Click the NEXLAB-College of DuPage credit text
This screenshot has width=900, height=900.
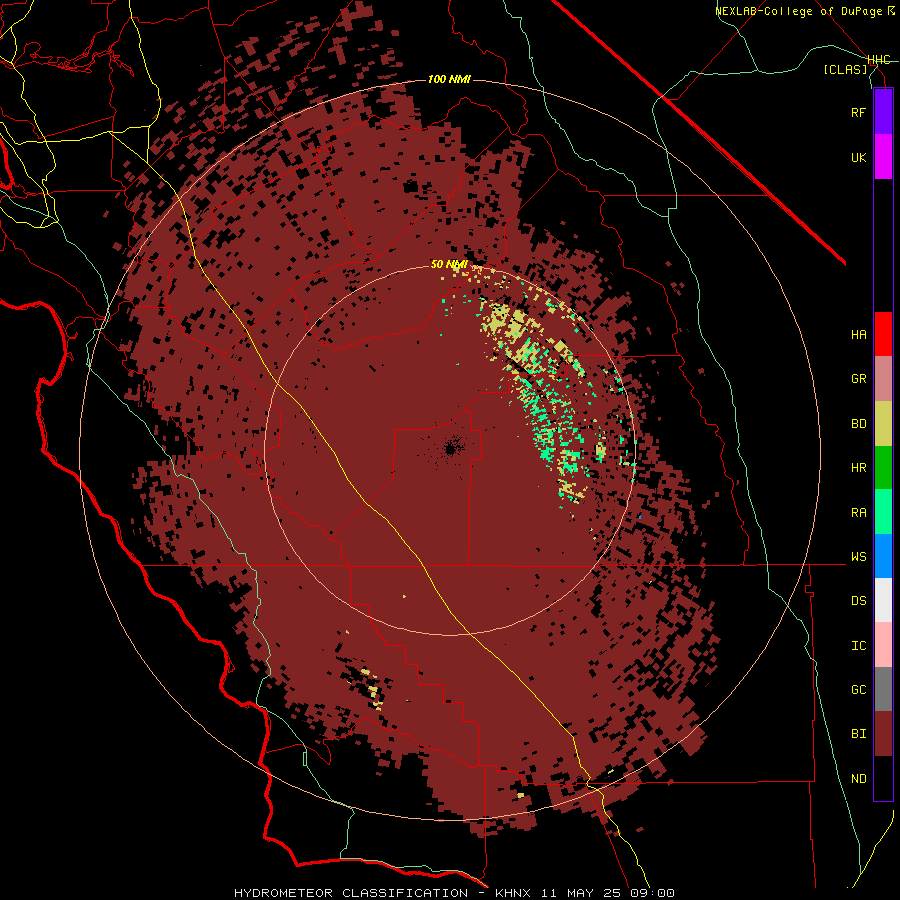[798, 11]
